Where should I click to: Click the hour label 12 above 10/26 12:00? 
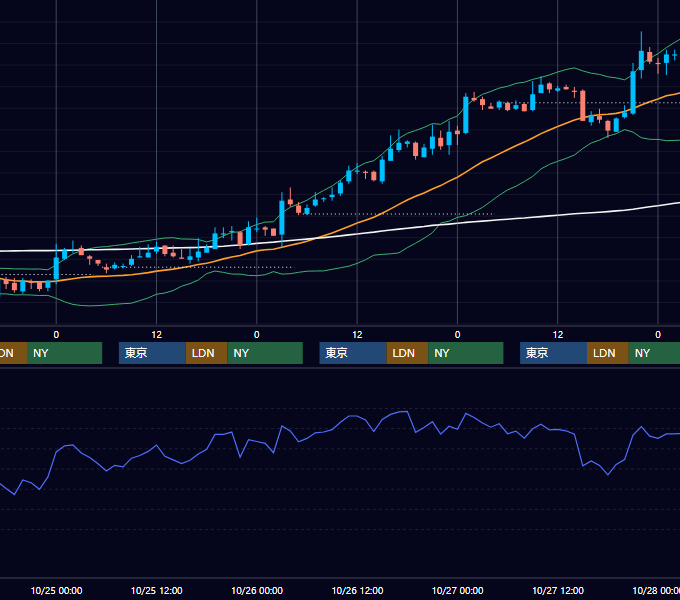[x=357, y=335]
